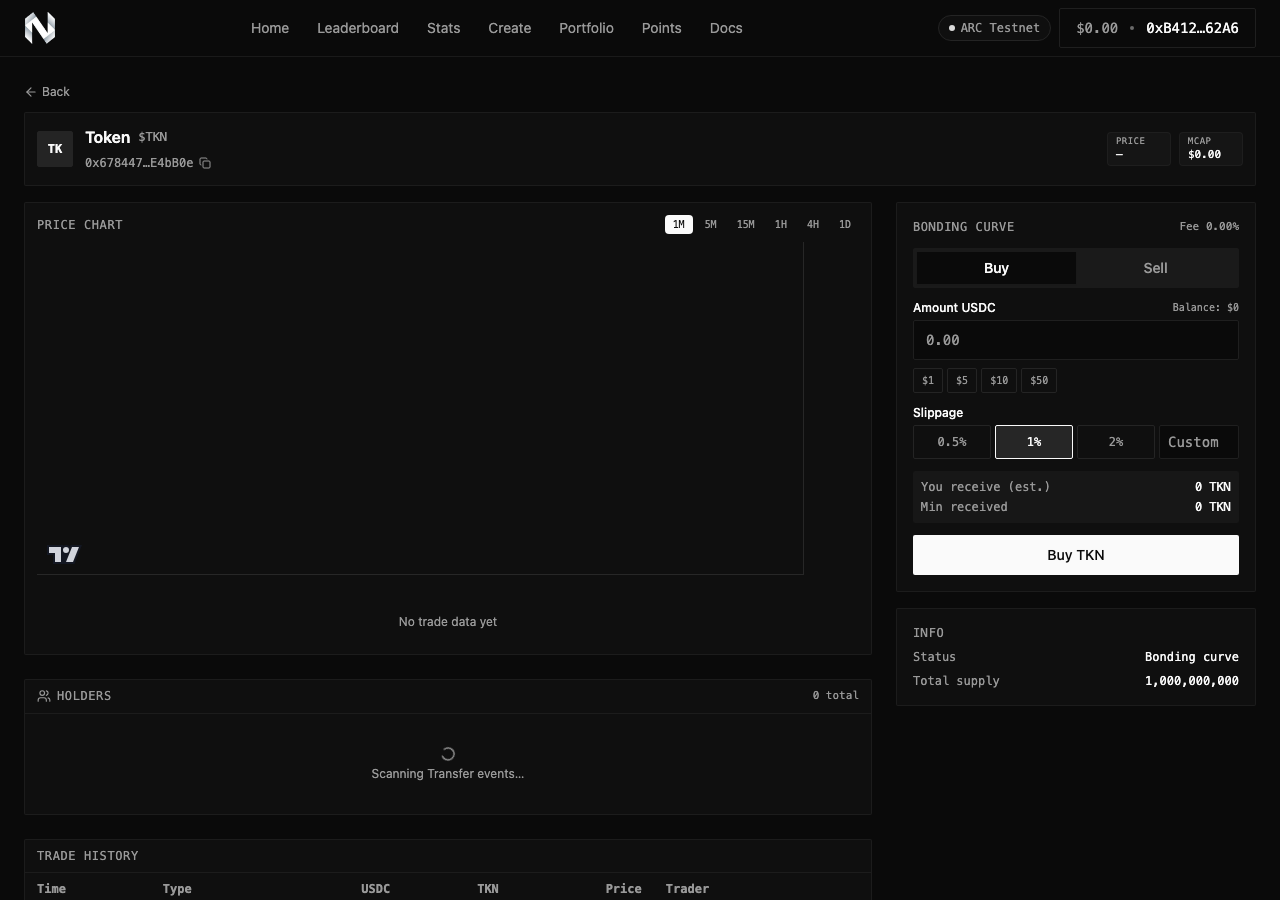The height and width of the screenshot is (900, 1280).
Task: Click the USDC column header
Action: coord(375,889)
